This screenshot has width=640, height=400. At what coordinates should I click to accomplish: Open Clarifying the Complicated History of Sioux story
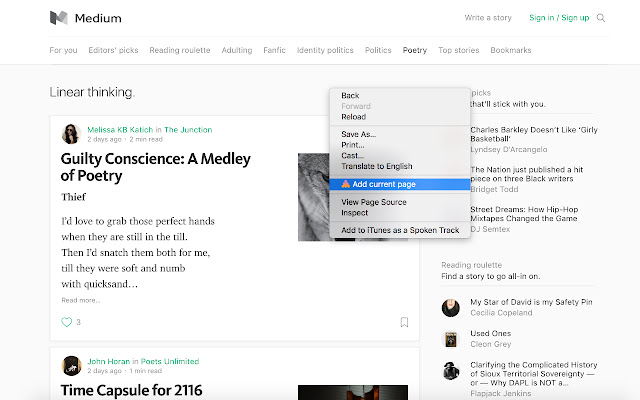point(533,374)
